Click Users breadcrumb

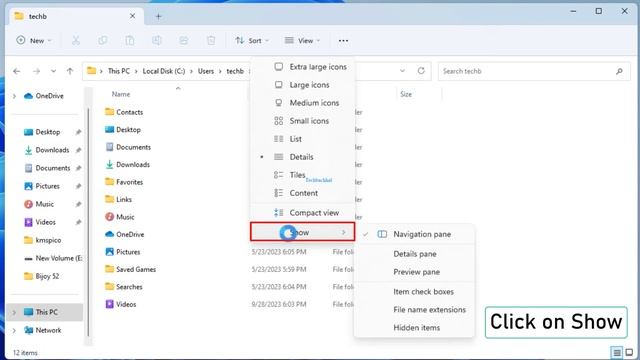pos(206,71)
